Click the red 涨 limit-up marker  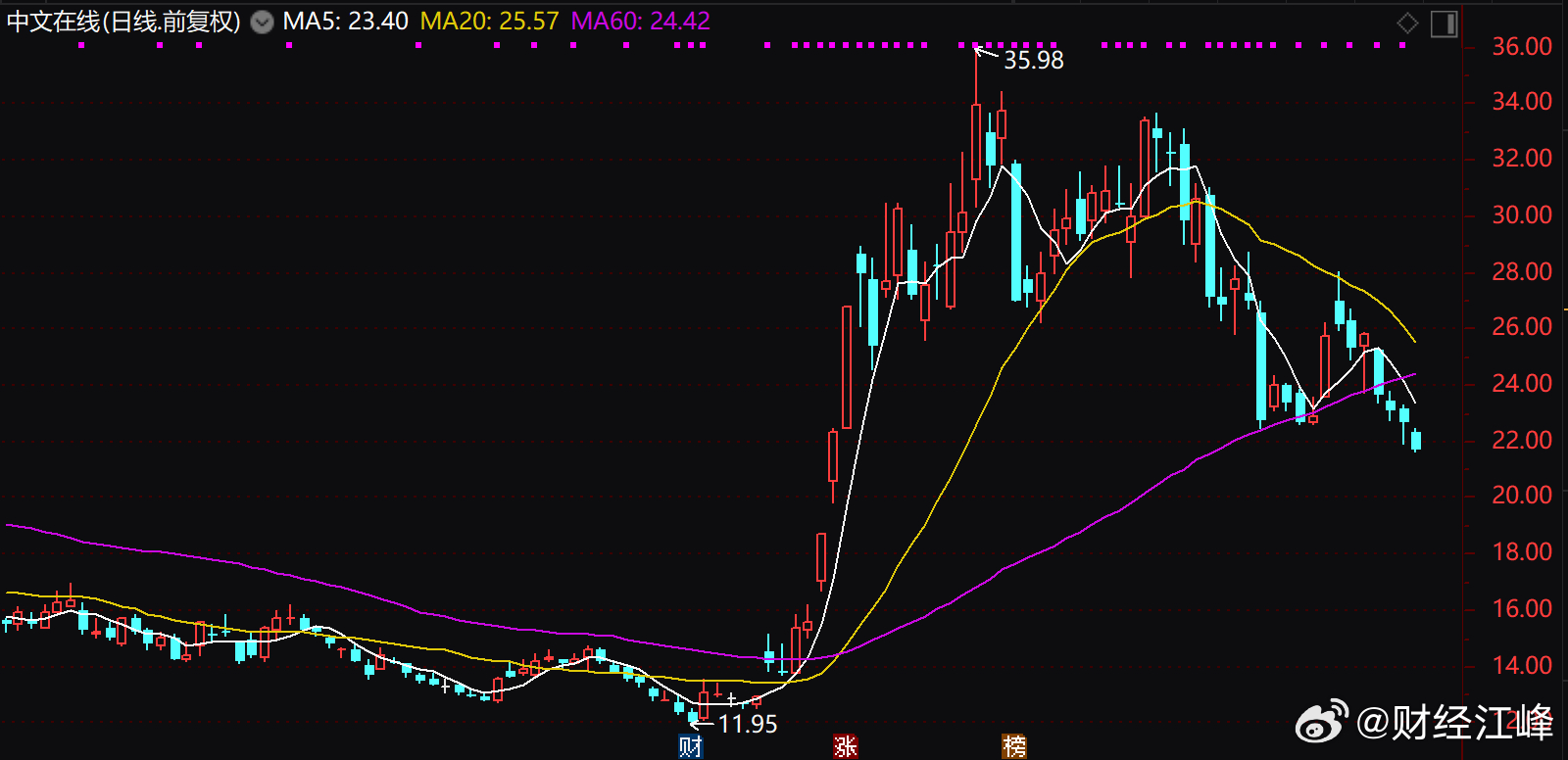[845, 747]
